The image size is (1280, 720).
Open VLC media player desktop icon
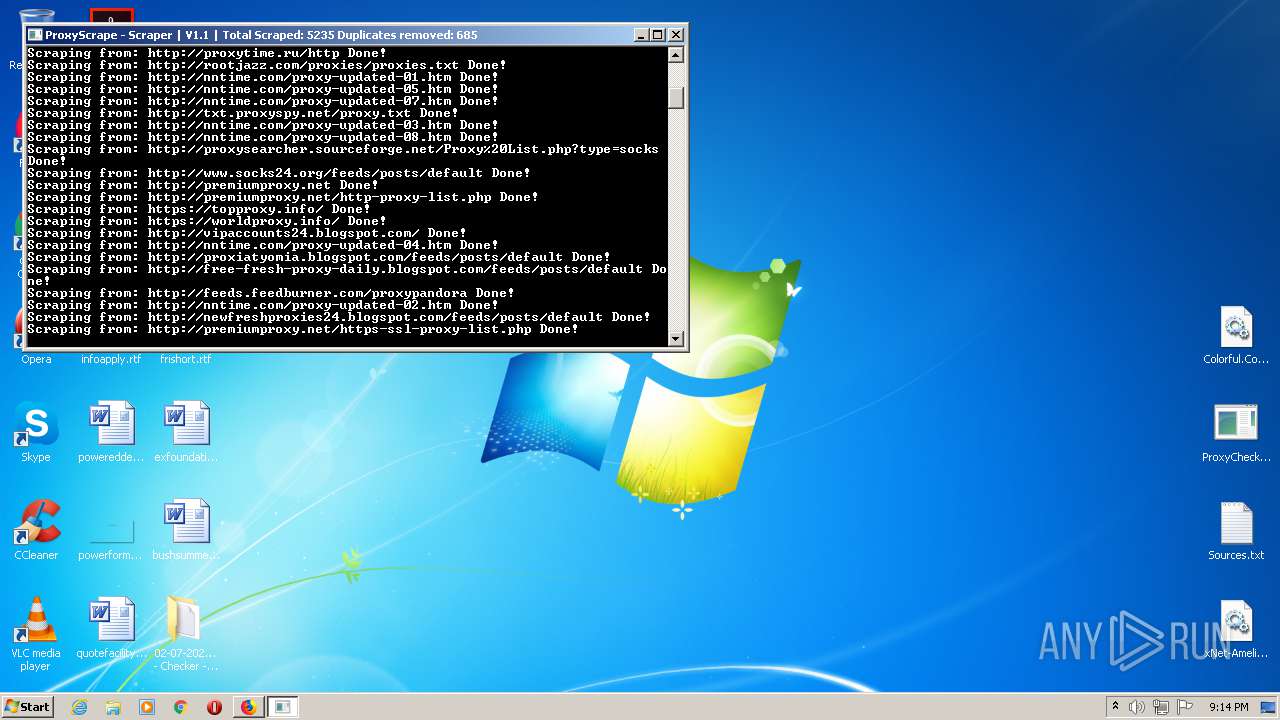tap(36, 634)
